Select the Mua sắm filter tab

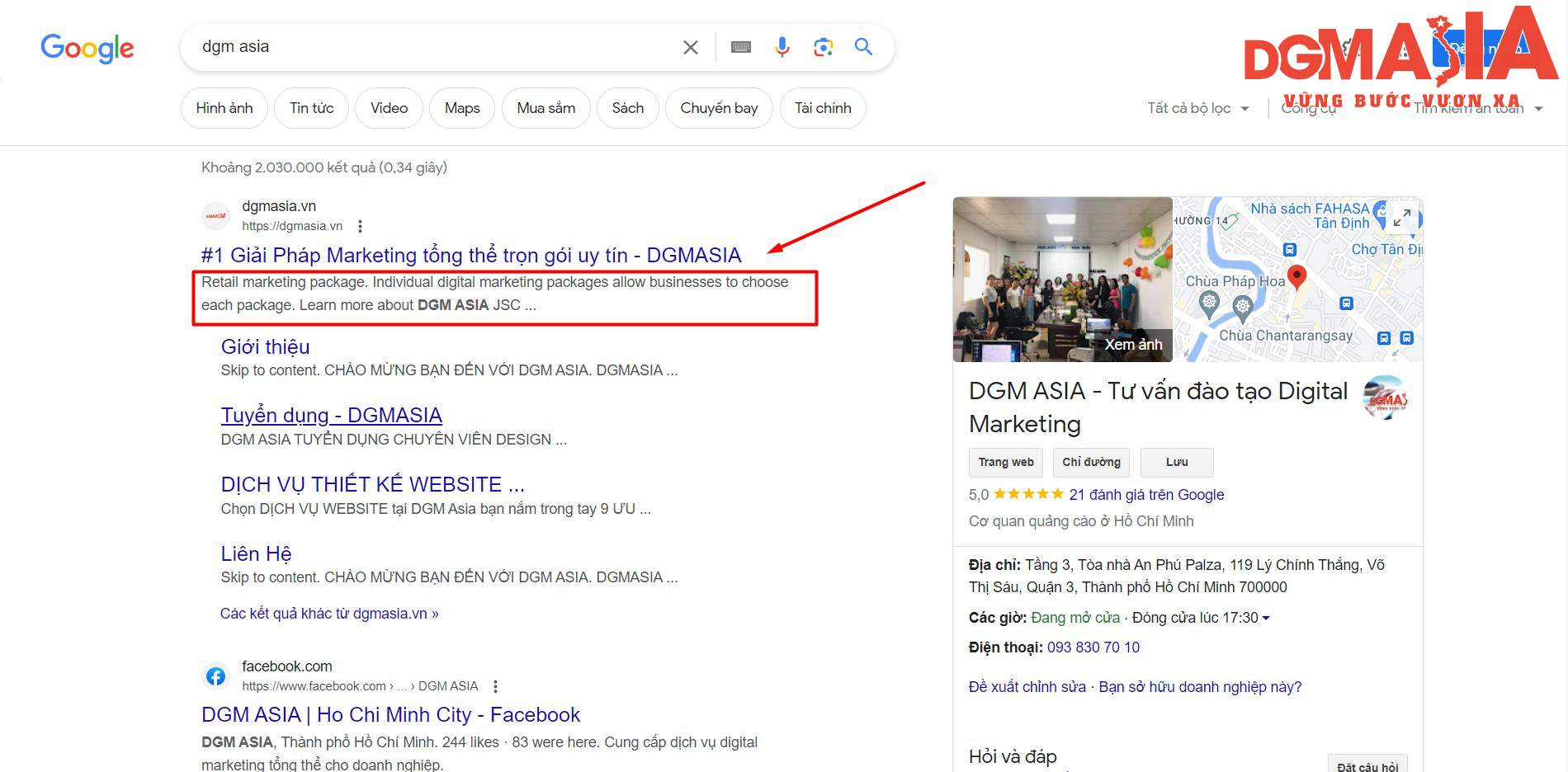point(546,108)
